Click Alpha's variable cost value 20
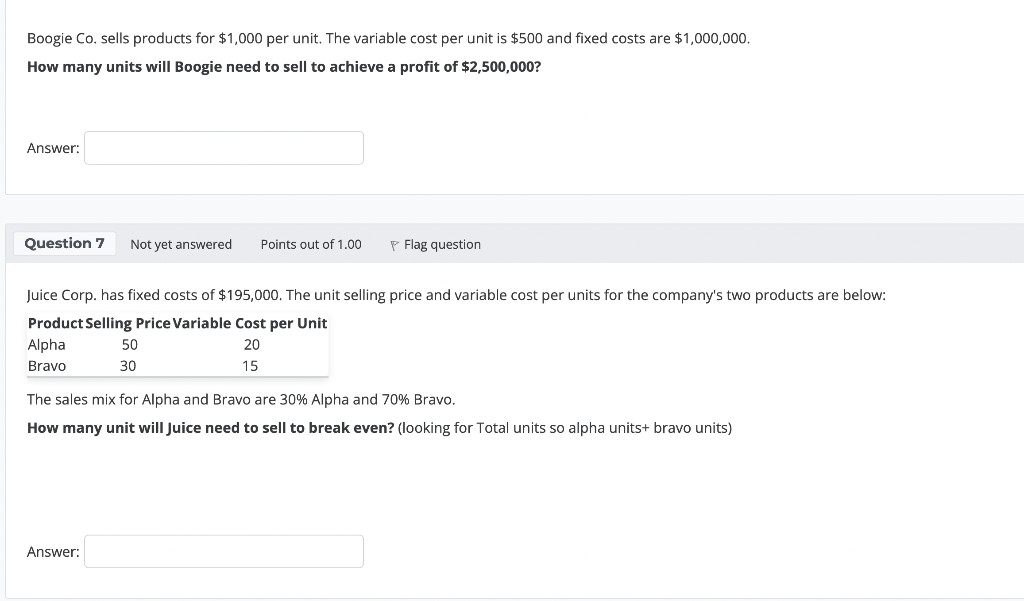 point(251,345)
